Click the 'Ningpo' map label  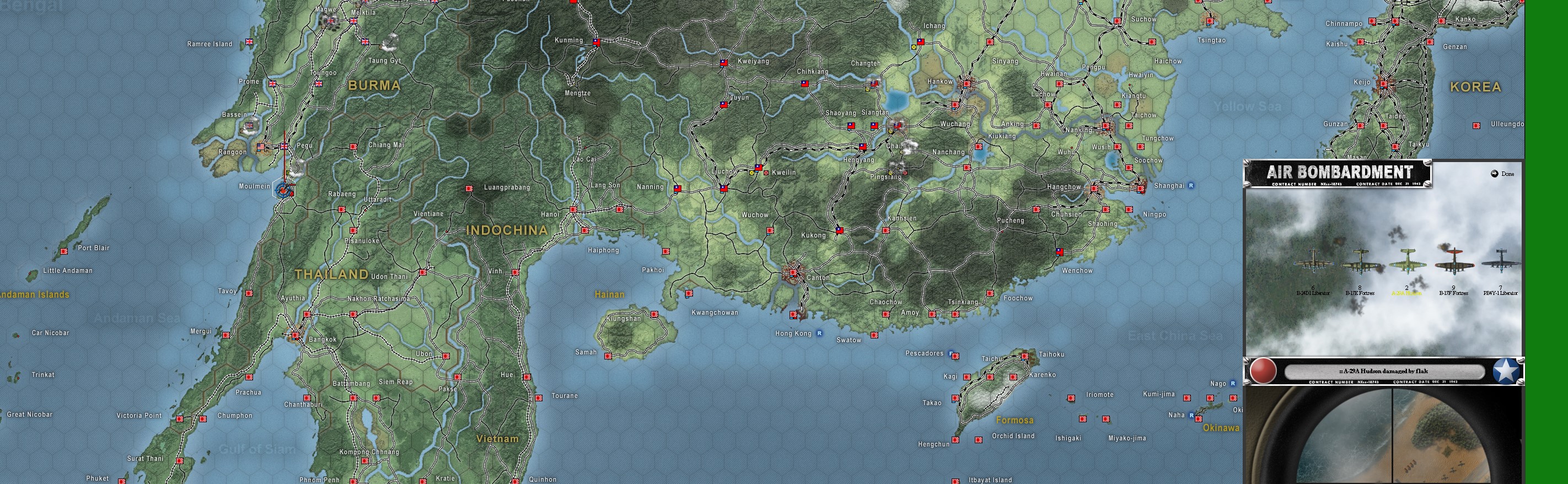[1154, 214]
